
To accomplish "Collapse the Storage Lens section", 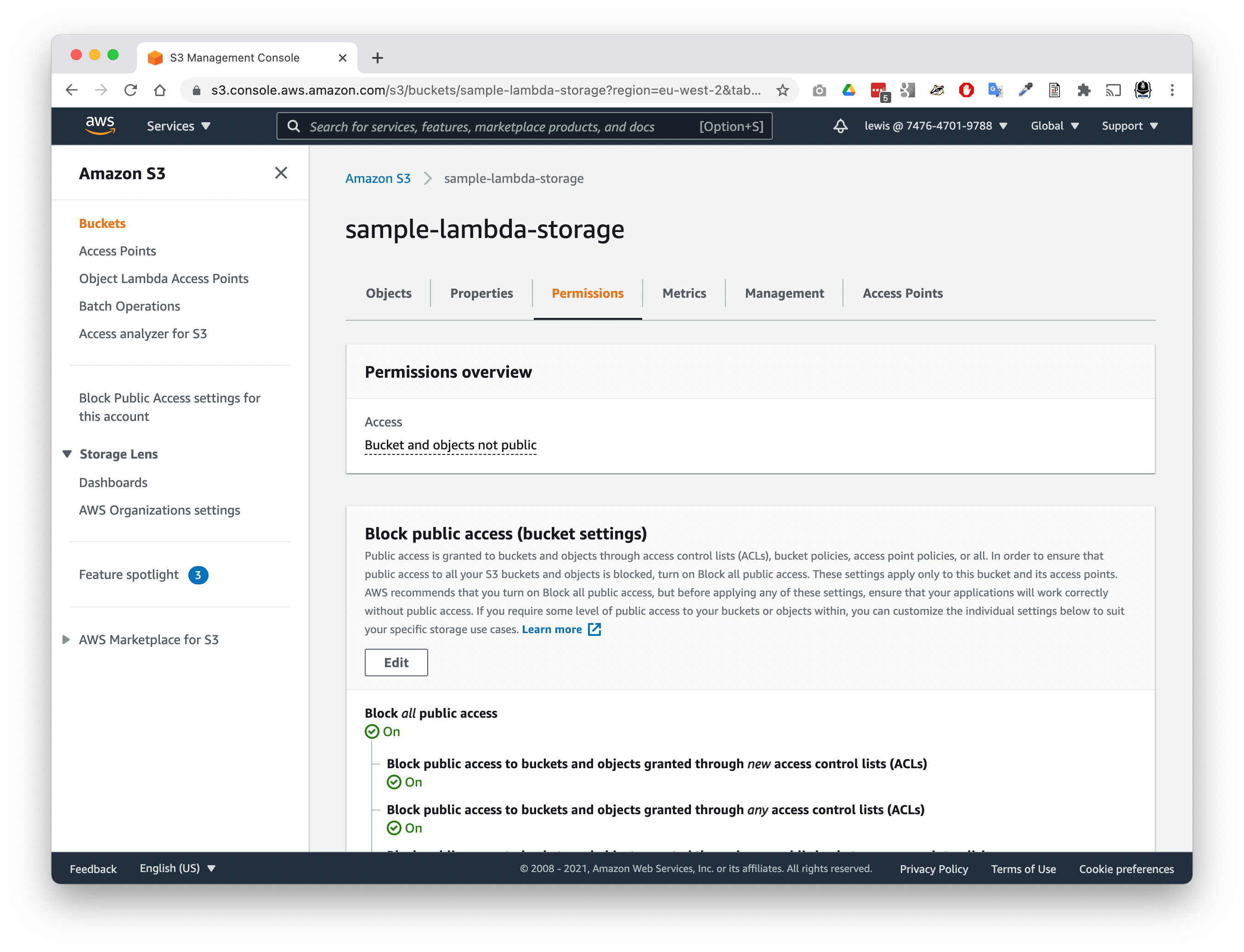I will [x=68, y=453].
